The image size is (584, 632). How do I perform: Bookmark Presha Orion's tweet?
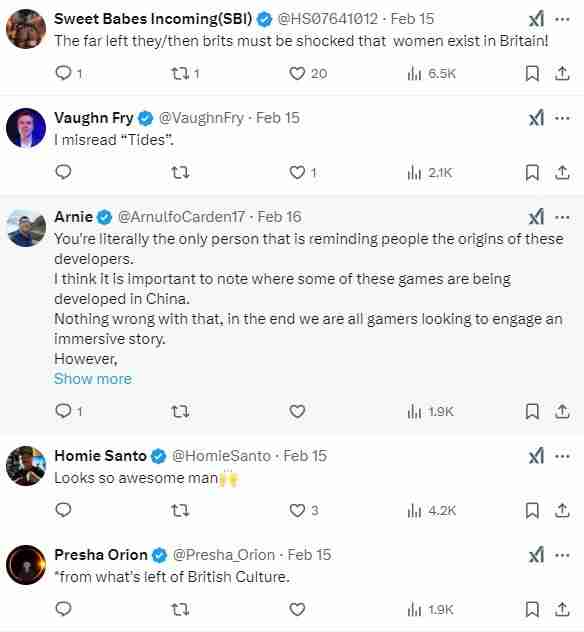point(532,609)
